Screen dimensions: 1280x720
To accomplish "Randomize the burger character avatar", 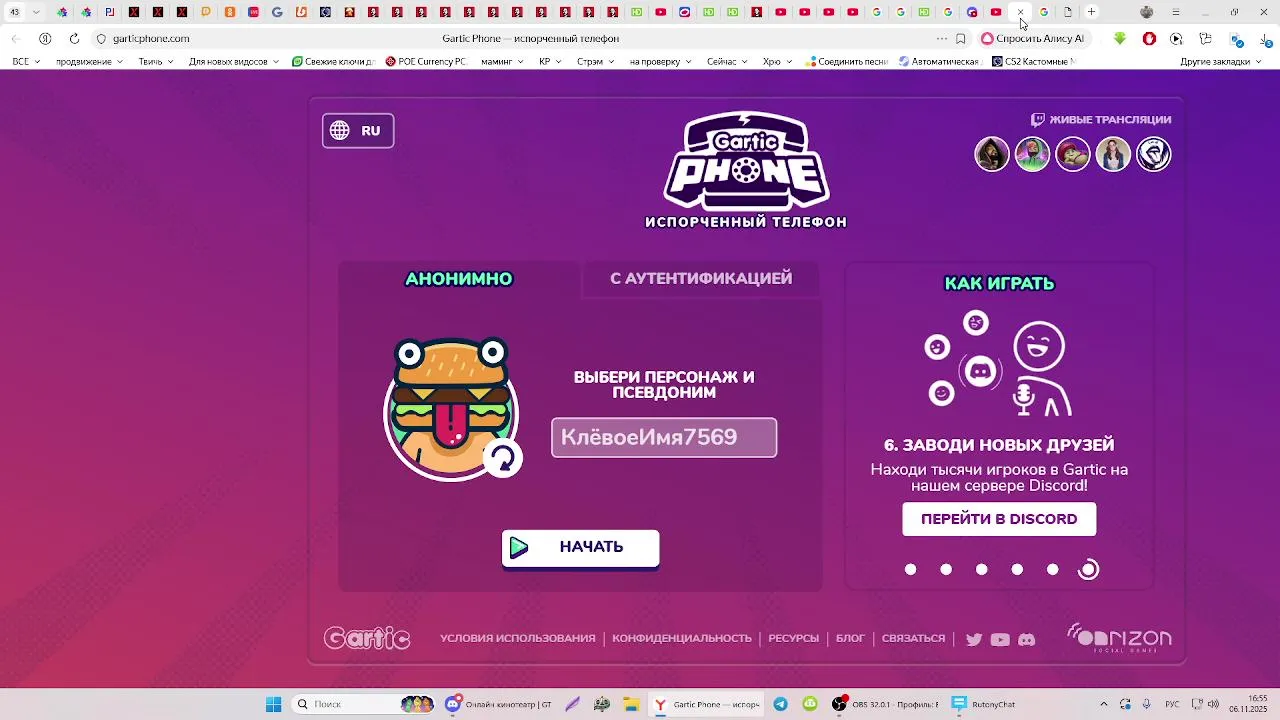I will coord(503,458).
